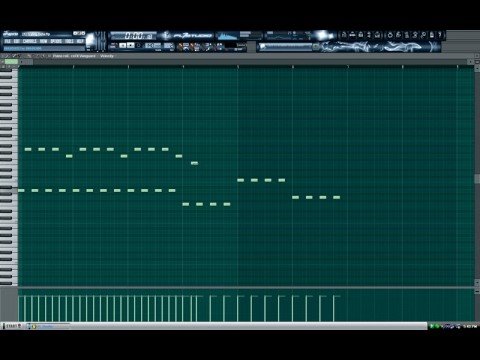
Task: Click the green horizontal scroll thumb
Action: [x=11, y=62]
